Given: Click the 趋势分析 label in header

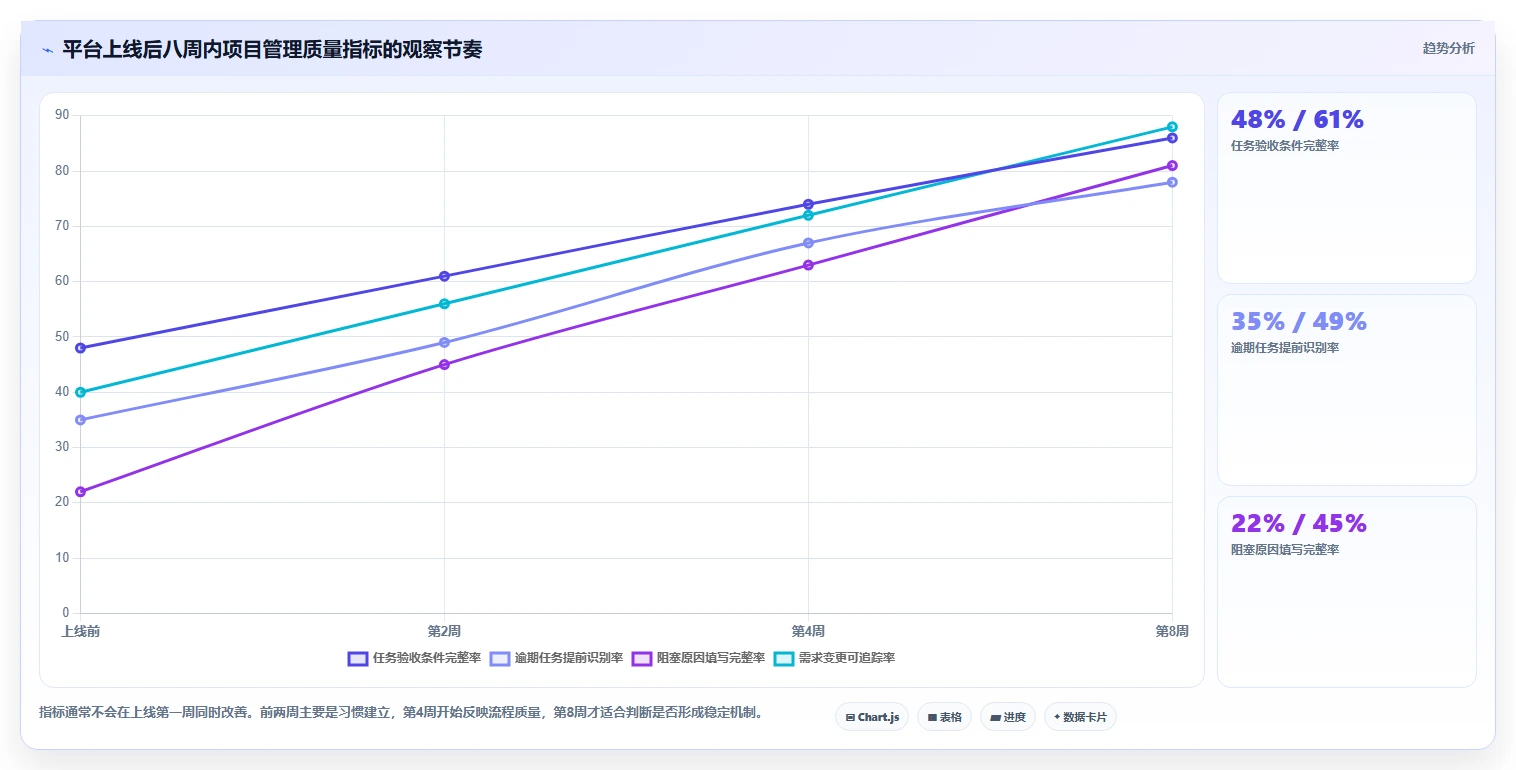Looking at the screenshot, I should coord(1448,48).
